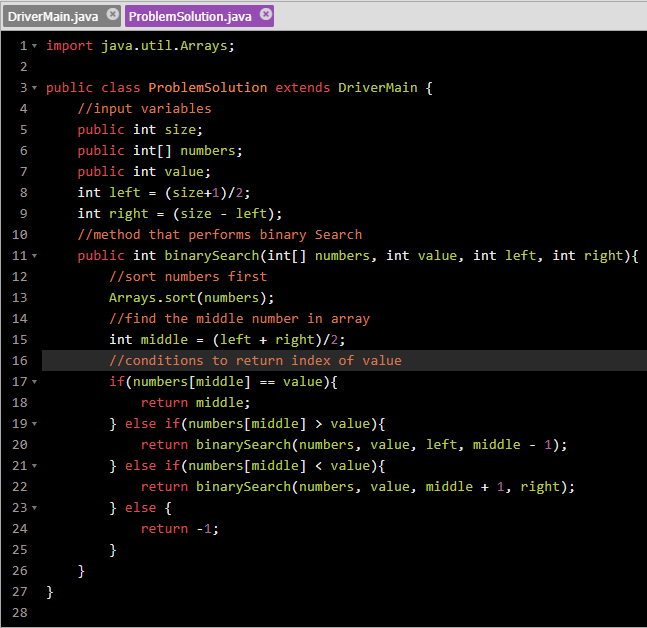
Task: Collapse the binarySearch method fold on line 11
Action: click(x=35, y=256)
